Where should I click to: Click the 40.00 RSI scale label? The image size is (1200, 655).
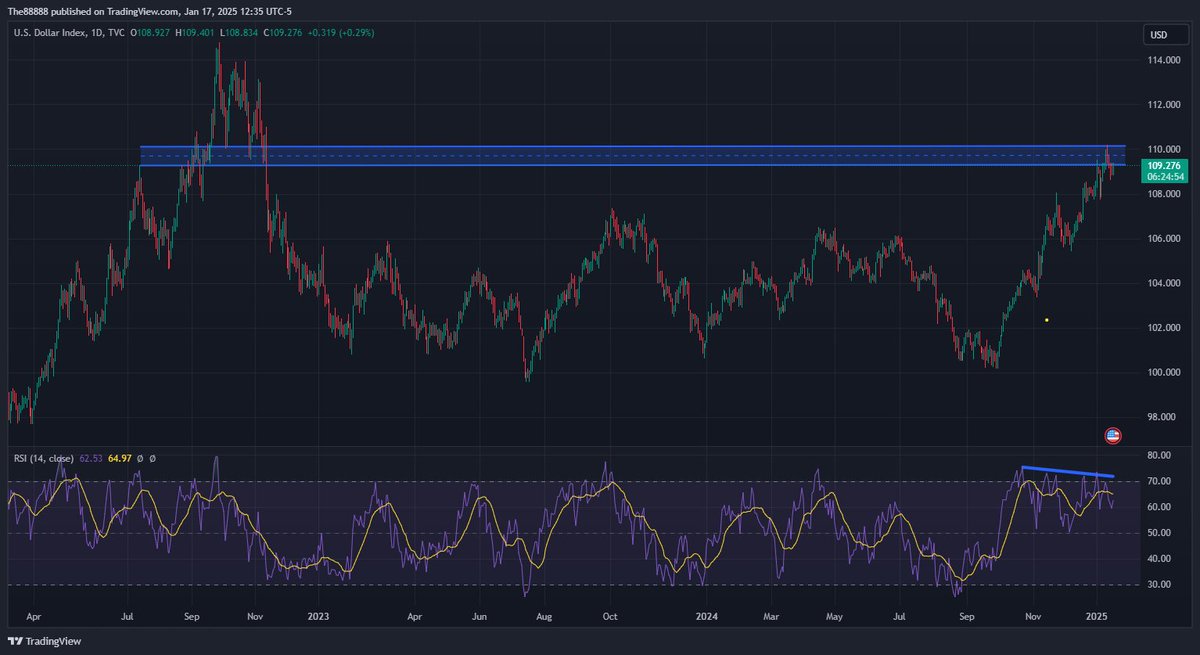pos(1158,559)
